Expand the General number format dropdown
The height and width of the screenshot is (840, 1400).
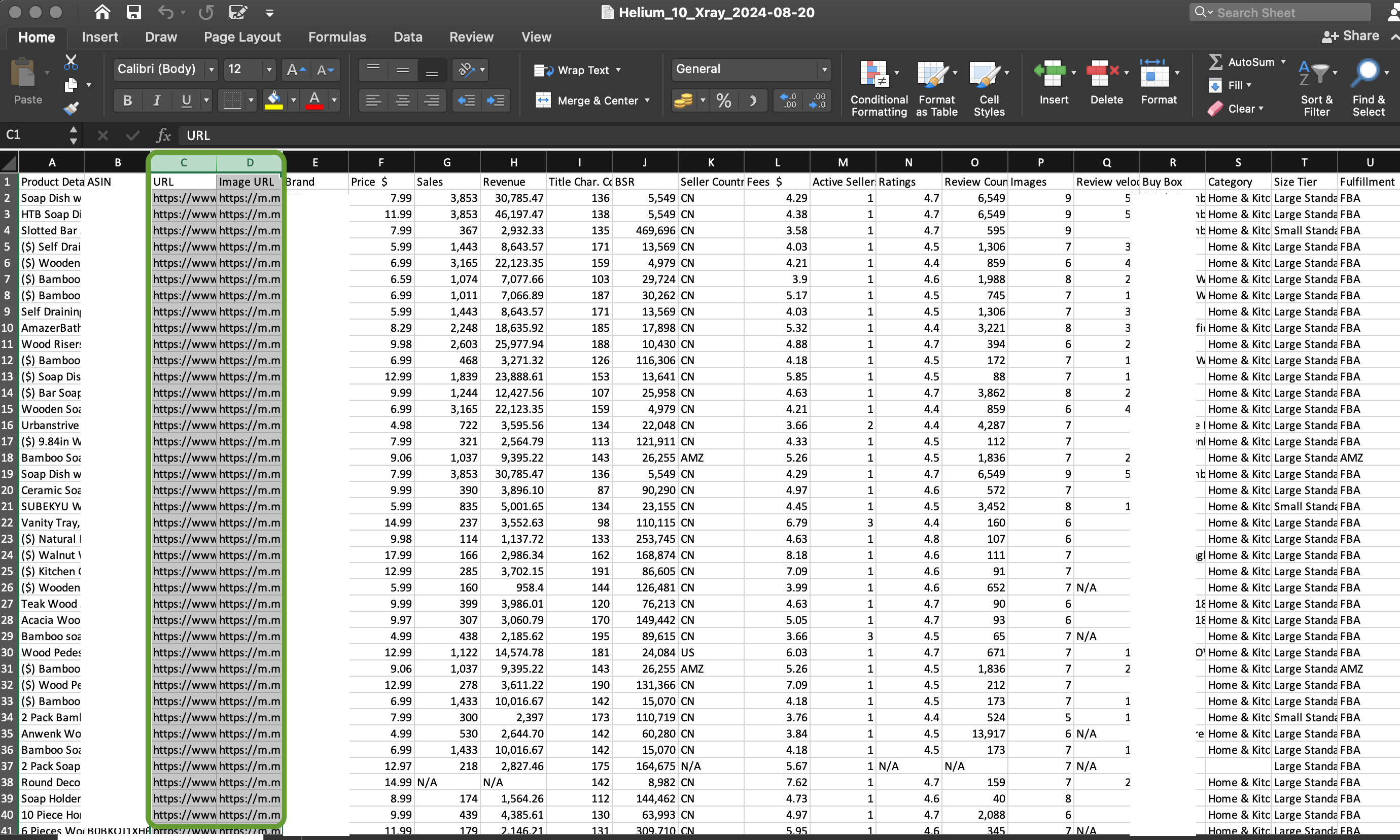[x=824, y=69]
